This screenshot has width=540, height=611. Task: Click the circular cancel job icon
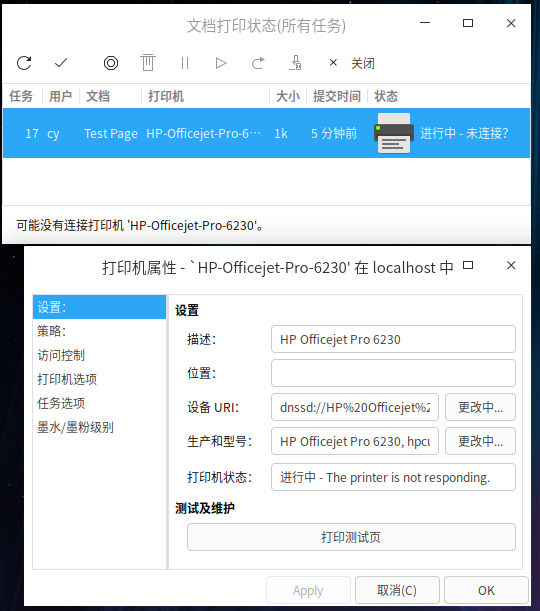[111, 63]
